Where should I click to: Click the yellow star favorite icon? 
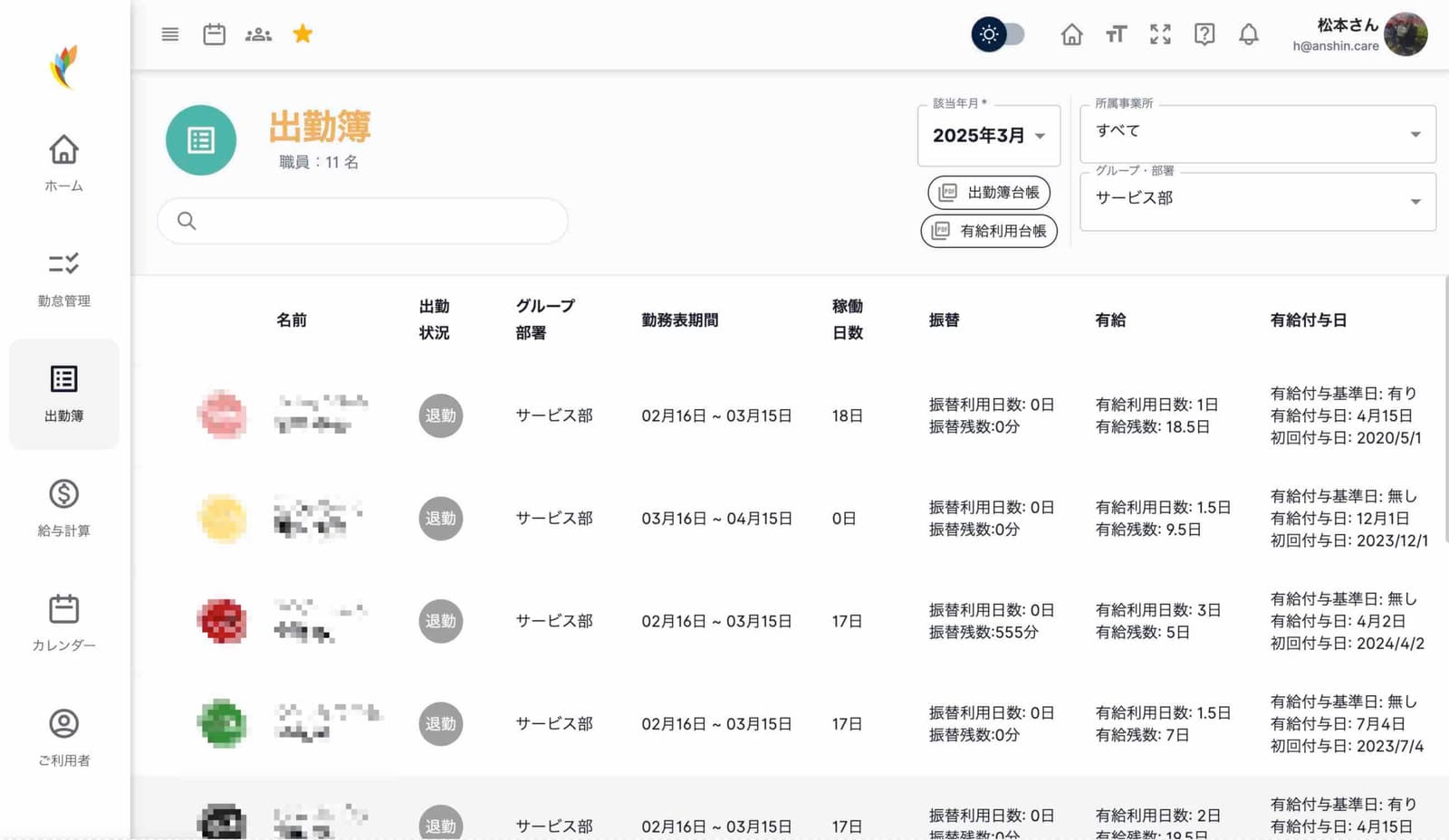(x=302, y=34)
